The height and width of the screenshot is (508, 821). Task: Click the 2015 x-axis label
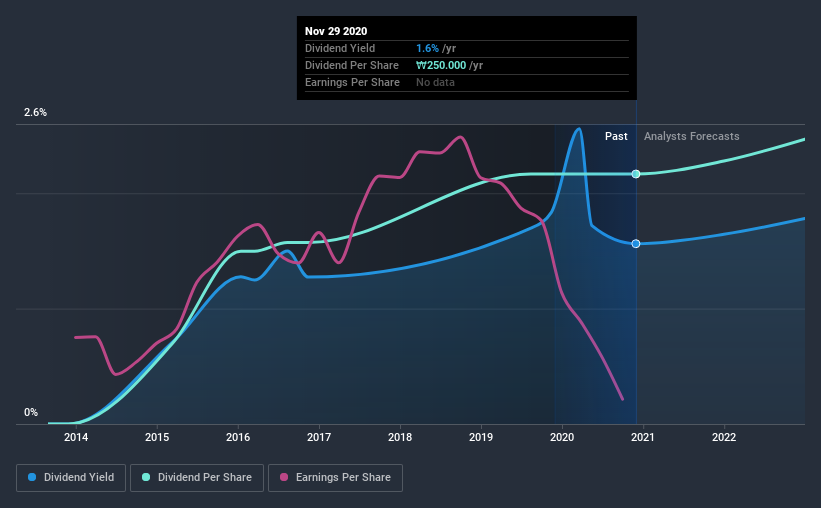pos(157,437)
